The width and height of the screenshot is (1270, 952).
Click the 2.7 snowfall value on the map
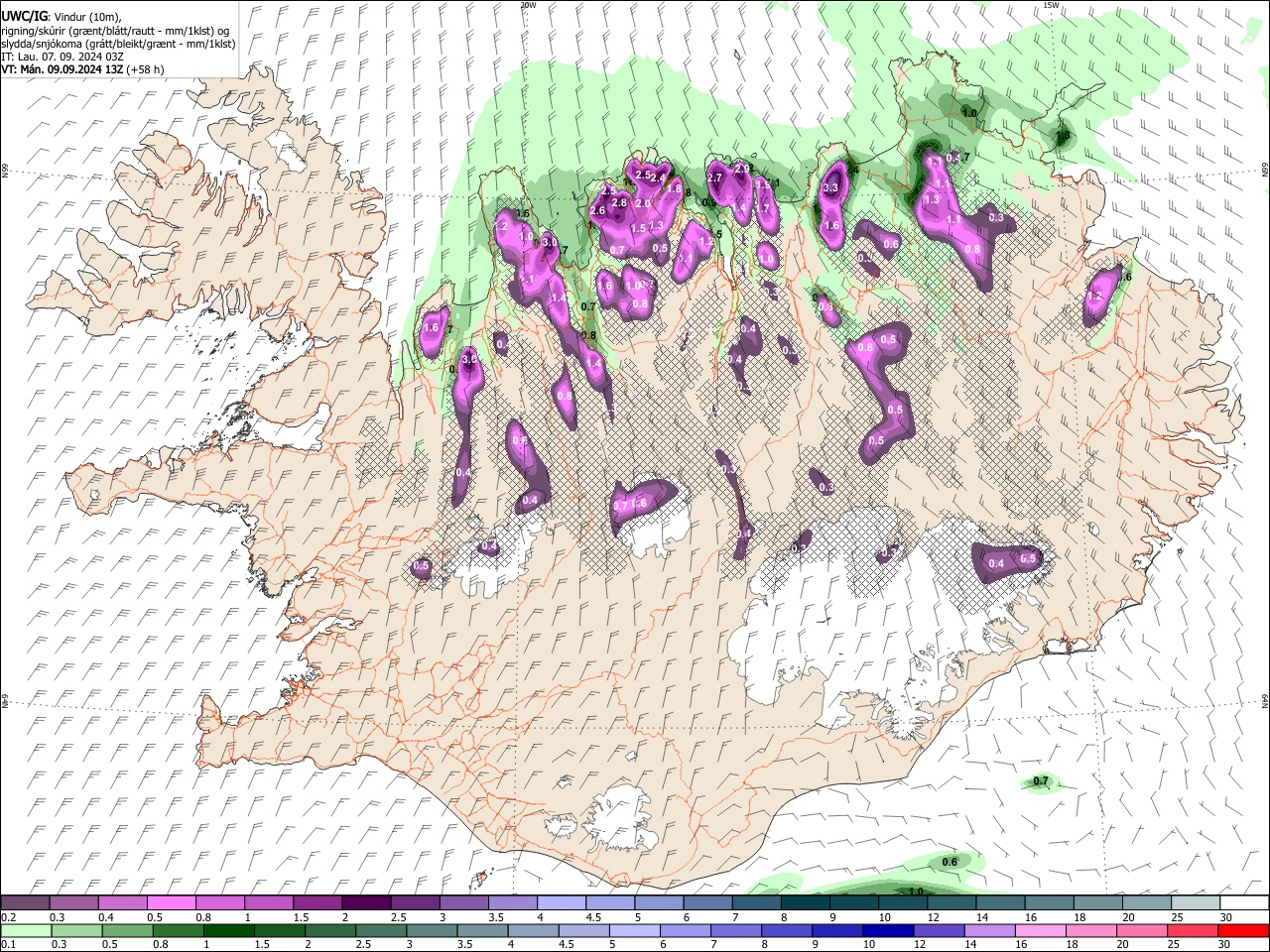click(714, 178)
